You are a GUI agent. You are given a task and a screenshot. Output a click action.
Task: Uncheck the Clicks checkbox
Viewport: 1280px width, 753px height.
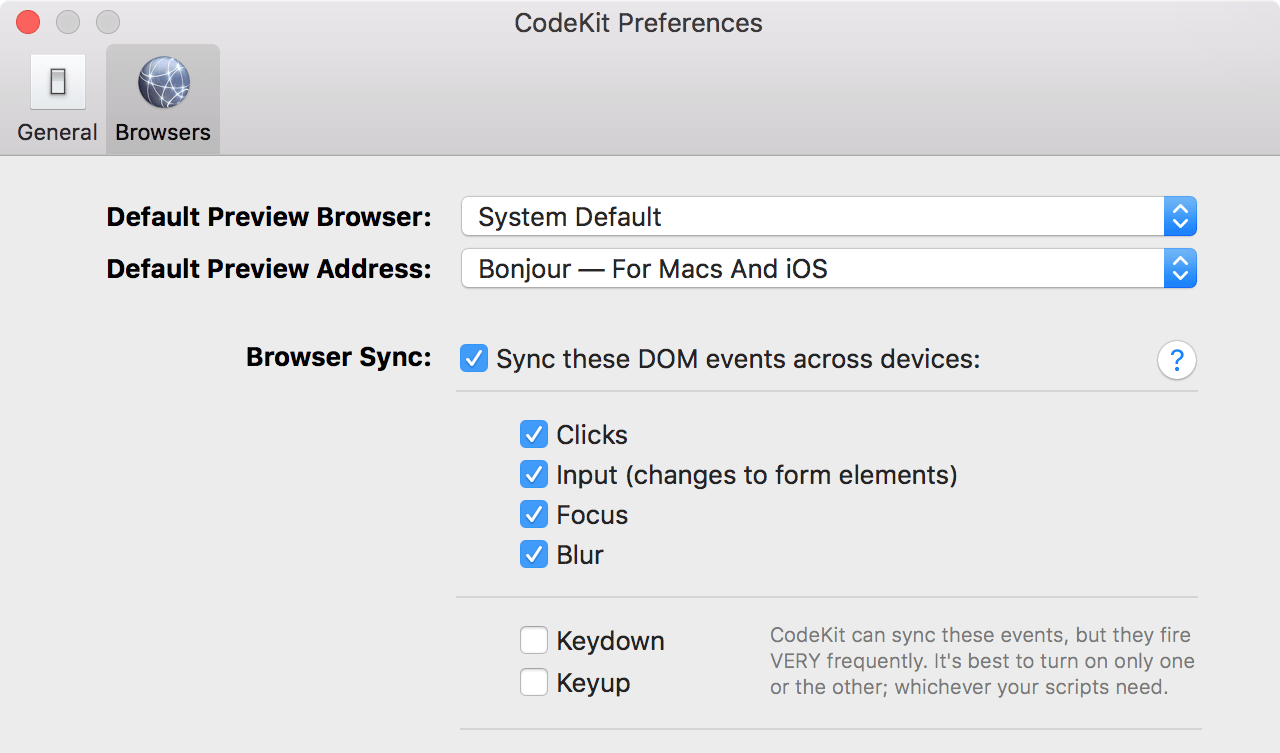[x=534, y=434]
